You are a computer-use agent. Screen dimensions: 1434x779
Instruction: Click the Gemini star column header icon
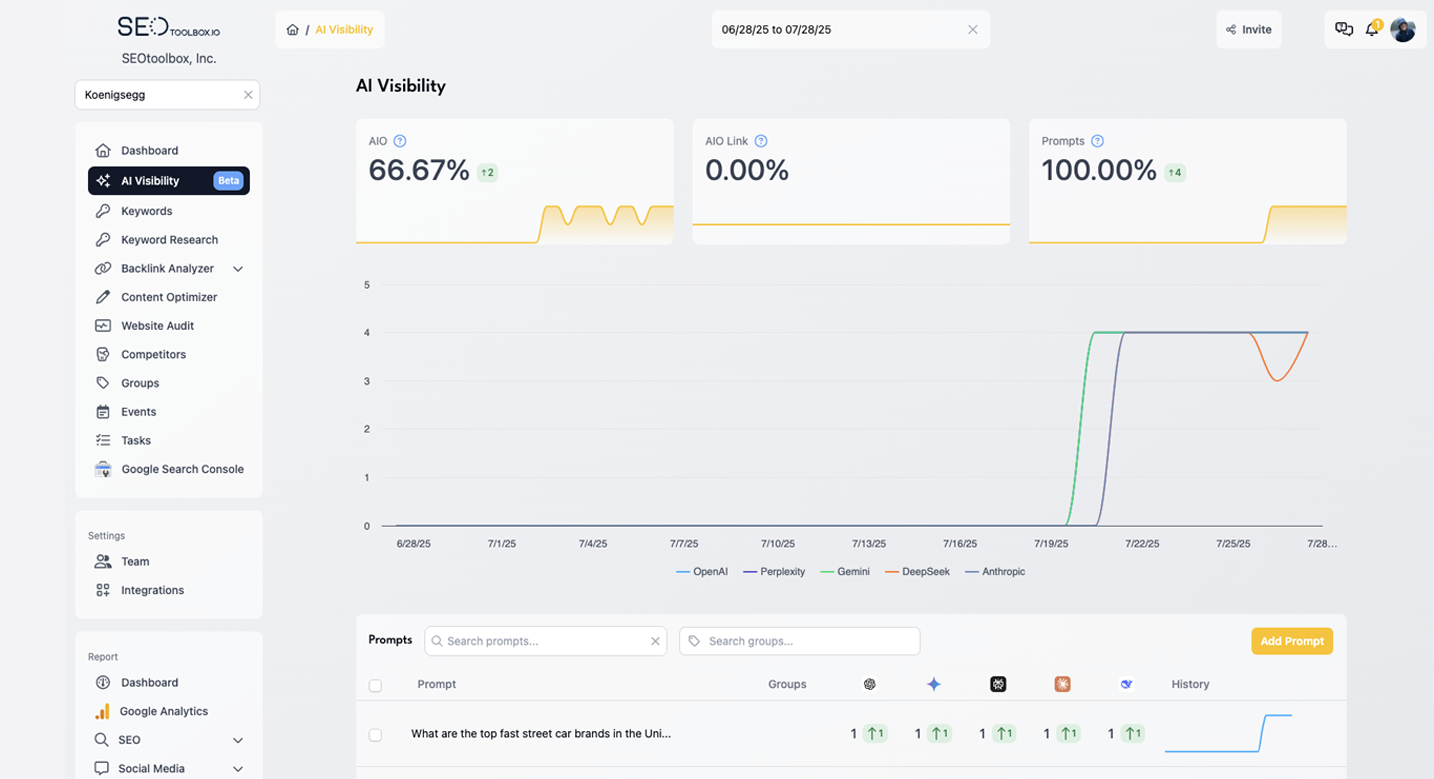pos(934,684)
